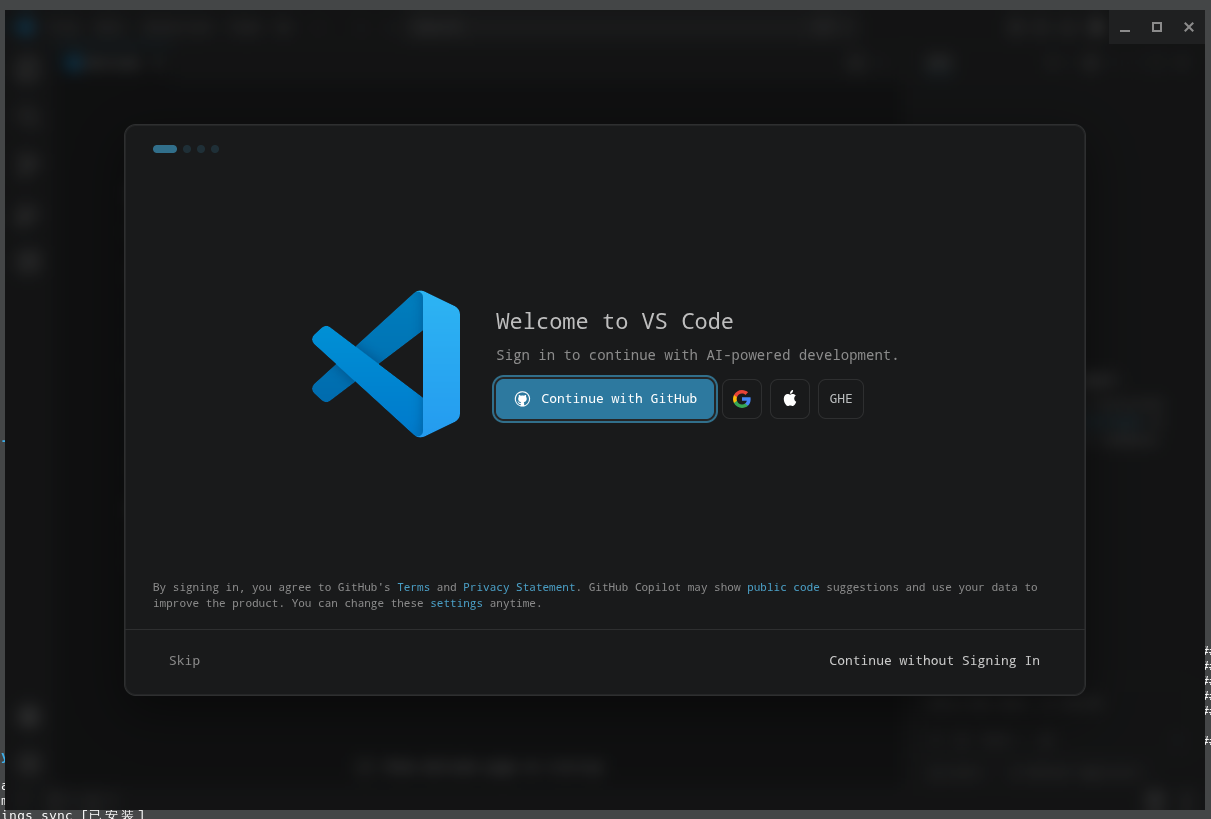
Task: Skip the welcome sign-in dialog
Action: [184, 660]
